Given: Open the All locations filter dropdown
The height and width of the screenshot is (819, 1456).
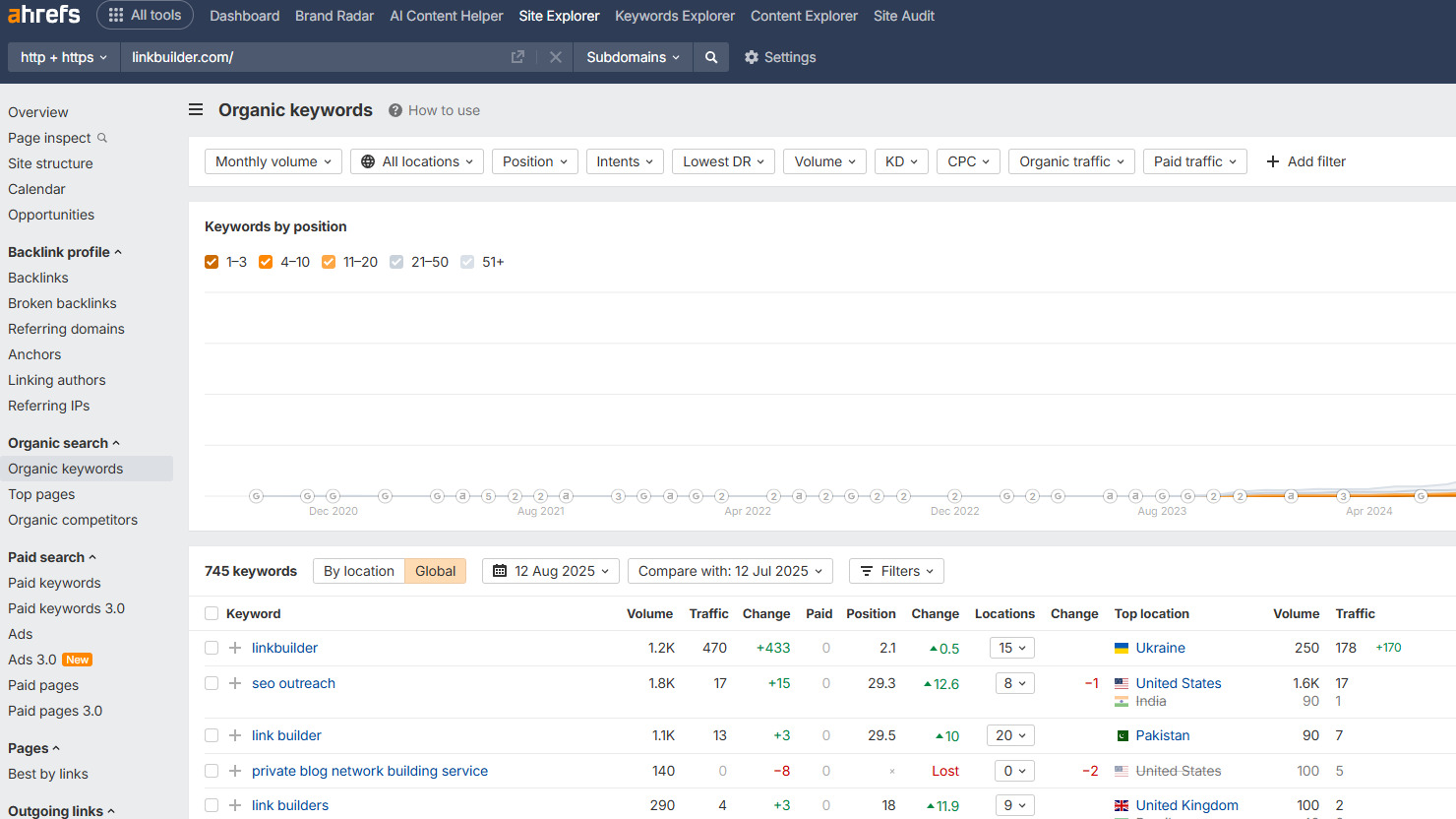Looking at the screenshot, I should [417, 161].
